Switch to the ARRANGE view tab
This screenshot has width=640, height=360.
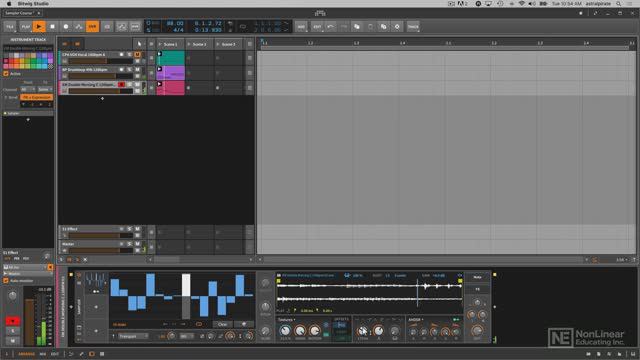[x=27, y=354]
